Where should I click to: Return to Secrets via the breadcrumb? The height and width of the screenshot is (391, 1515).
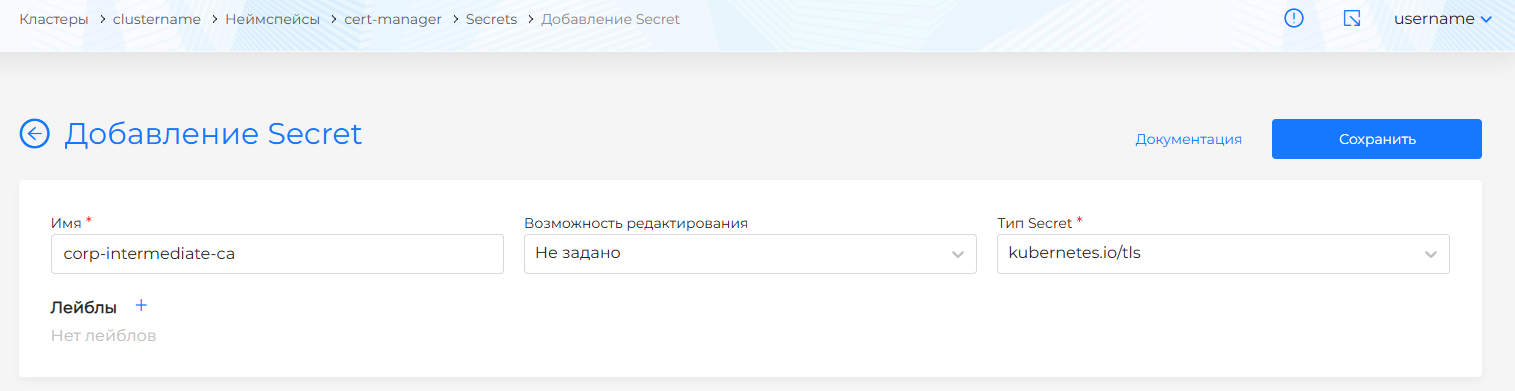[491, 19]
